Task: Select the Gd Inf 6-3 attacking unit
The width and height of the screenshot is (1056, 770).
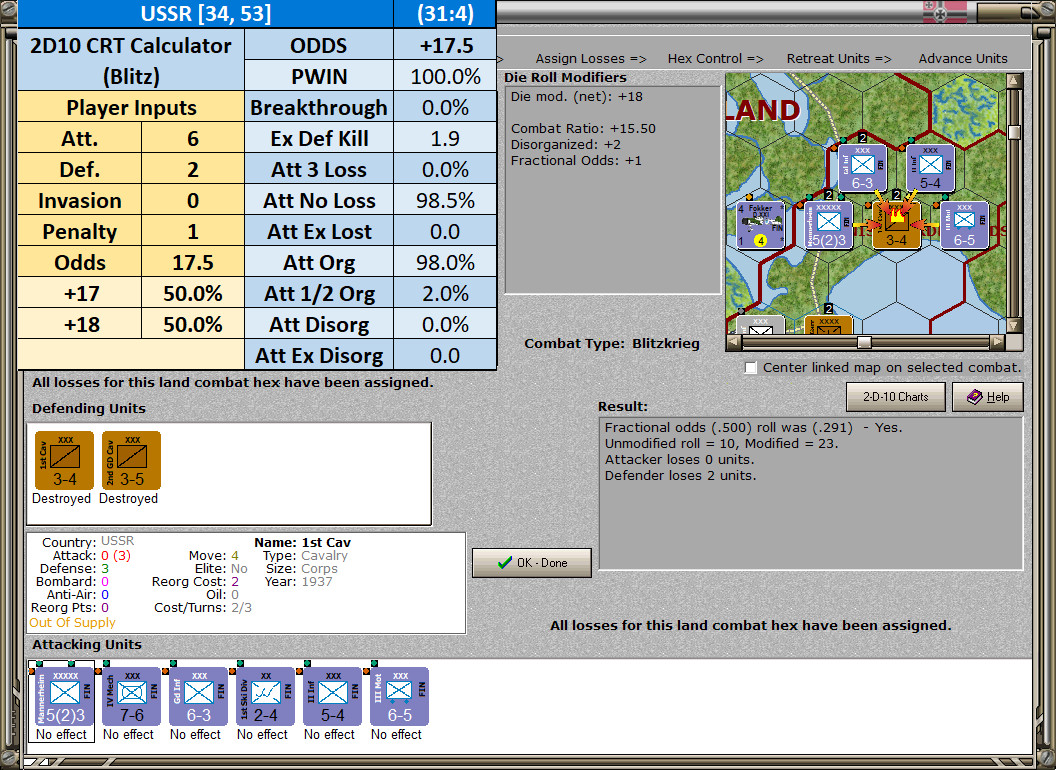Action: pos(199,697)
